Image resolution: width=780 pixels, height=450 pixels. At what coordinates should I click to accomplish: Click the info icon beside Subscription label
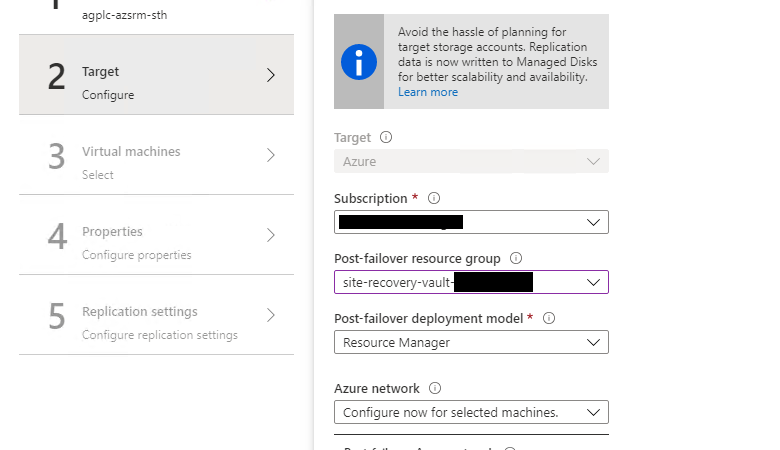coord(434,198)
